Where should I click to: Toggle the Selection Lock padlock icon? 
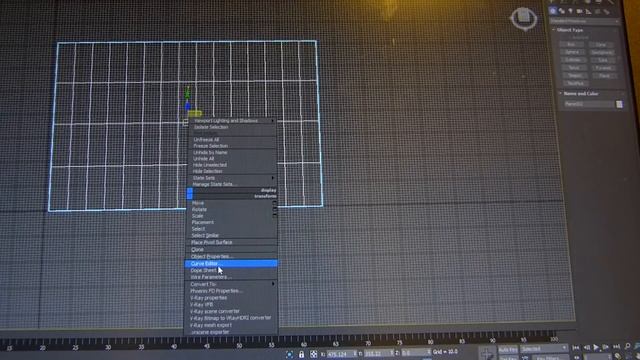pyautogui.click(x=301, y=354)
